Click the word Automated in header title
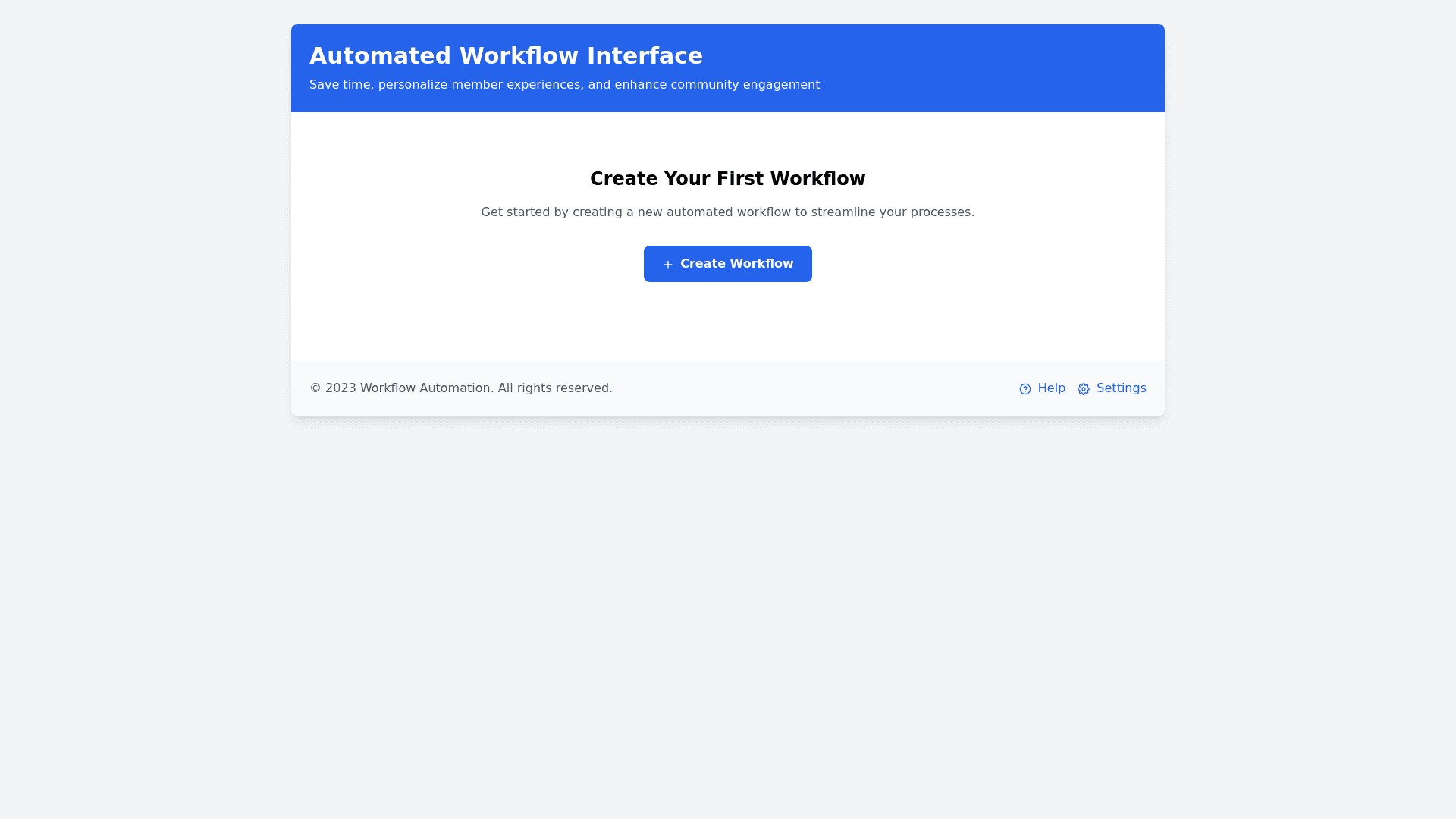The image size is (1456, 819). click(x=380, y=56)
